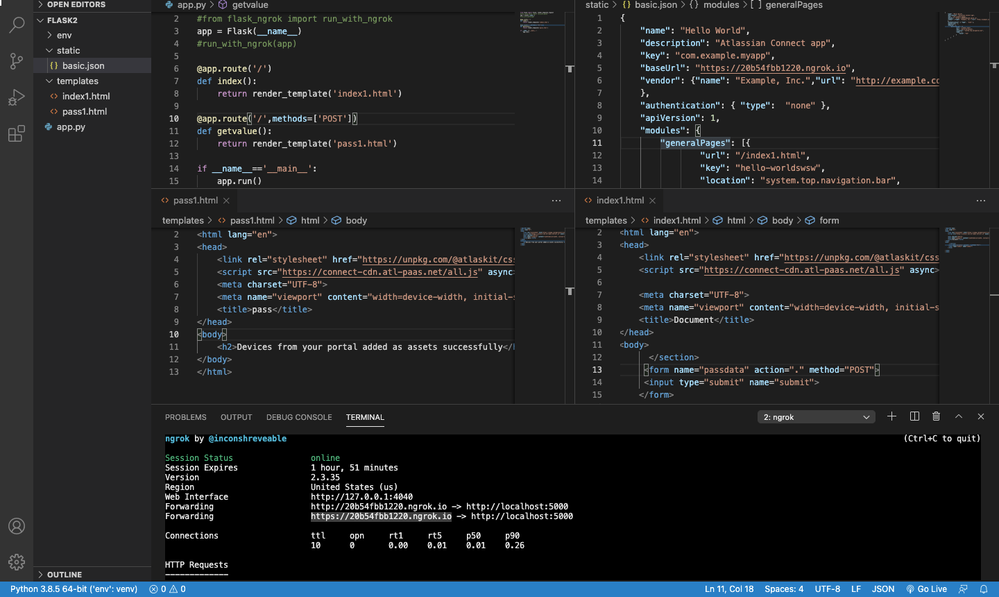Open the Extensions view
Viewport: 999px width, 597px height.
click(x=15, y=133)
